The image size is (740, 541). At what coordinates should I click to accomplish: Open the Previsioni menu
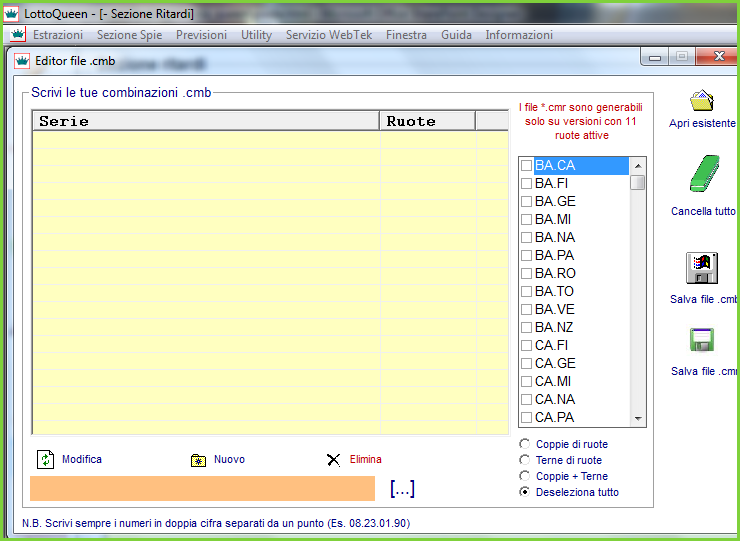pos(202,35)
